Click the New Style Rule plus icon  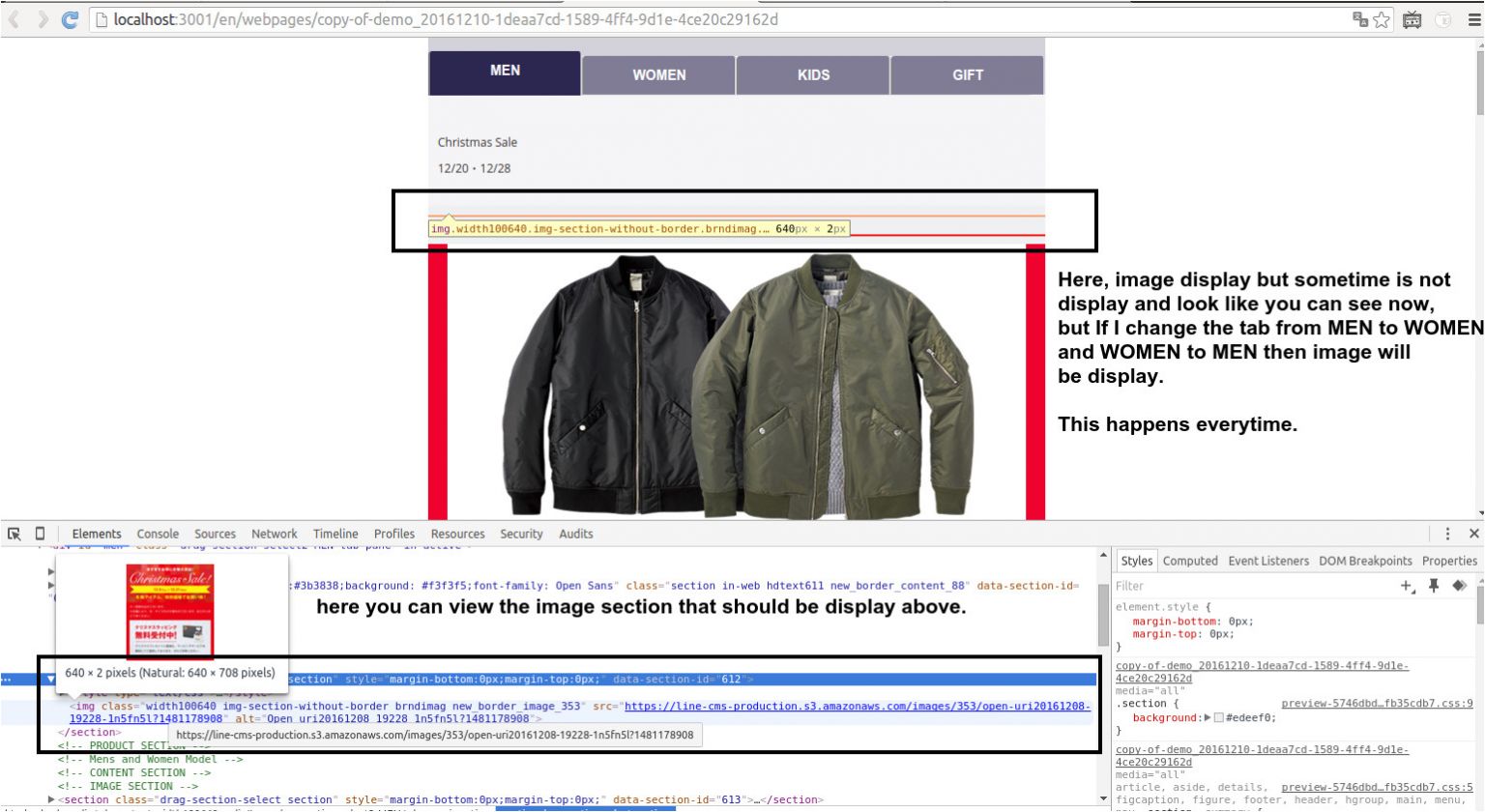[x=1406, y=585]
